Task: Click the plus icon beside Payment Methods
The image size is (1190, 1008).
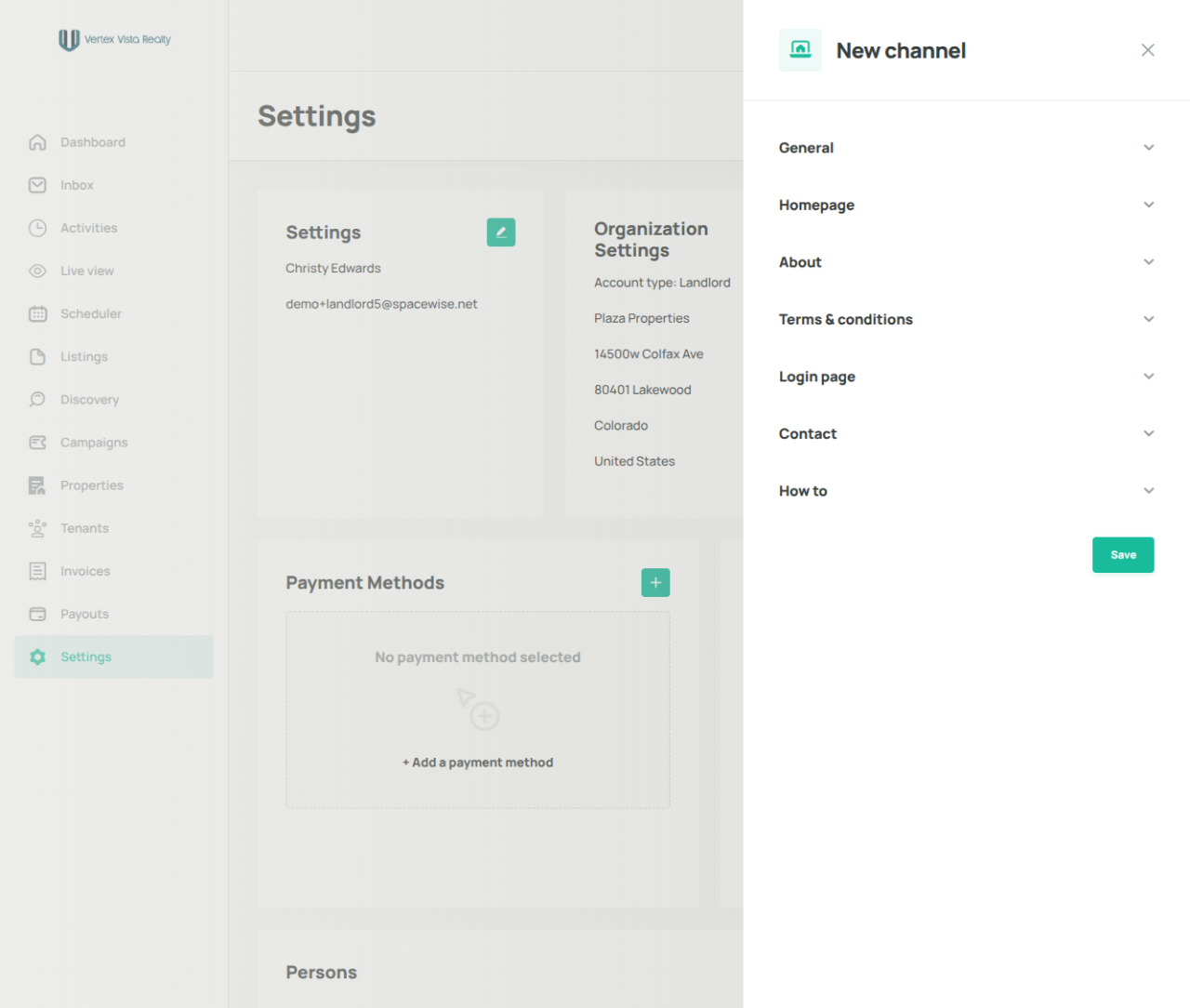Action: pos(655,582)
